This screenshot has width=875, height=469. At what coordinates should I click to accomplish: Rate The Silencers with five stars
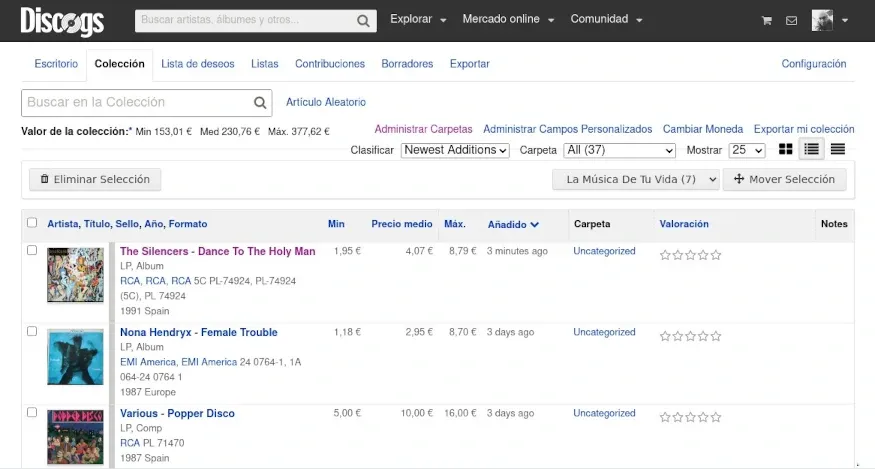point(716,255)
